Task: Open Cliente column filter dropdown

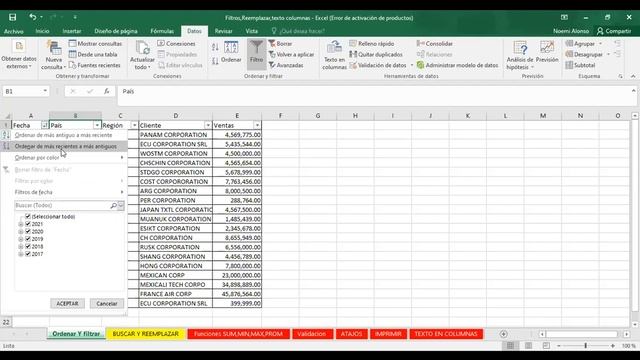Action: (x=208, y=125)
